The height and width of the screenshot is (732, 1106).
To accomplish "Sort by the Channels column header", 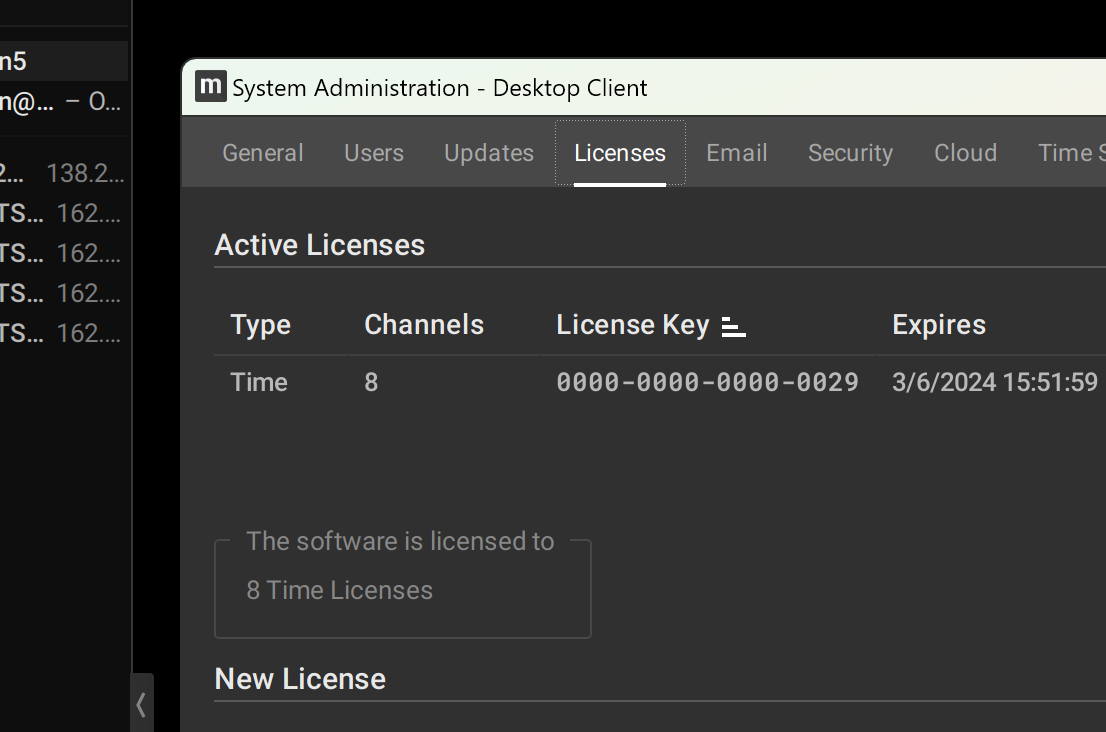I will pyautogui.click(x=424, y=325).
